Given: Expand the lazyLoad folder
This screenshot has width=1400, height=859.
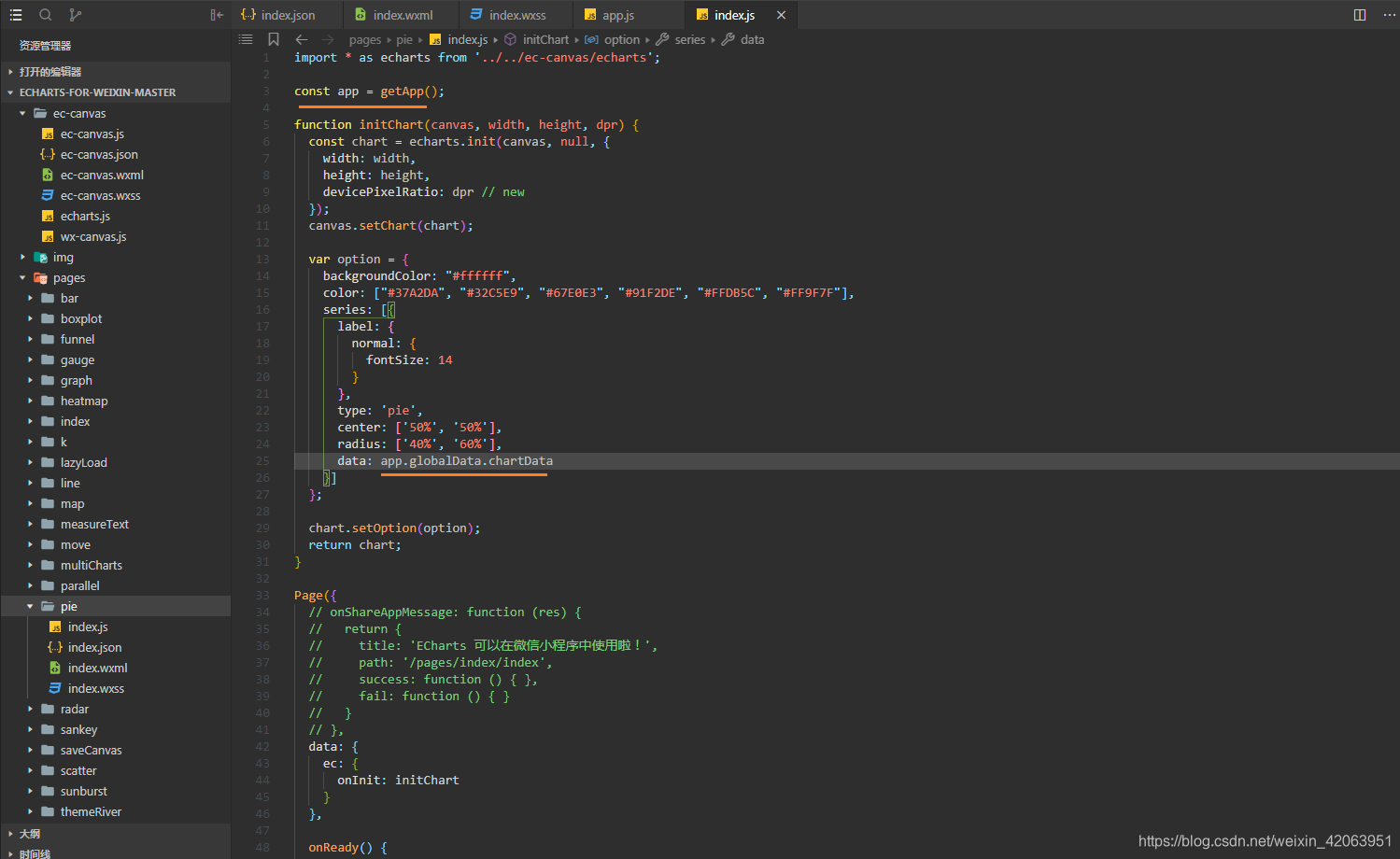Looking at the screenshot, I should coord(116,462).
